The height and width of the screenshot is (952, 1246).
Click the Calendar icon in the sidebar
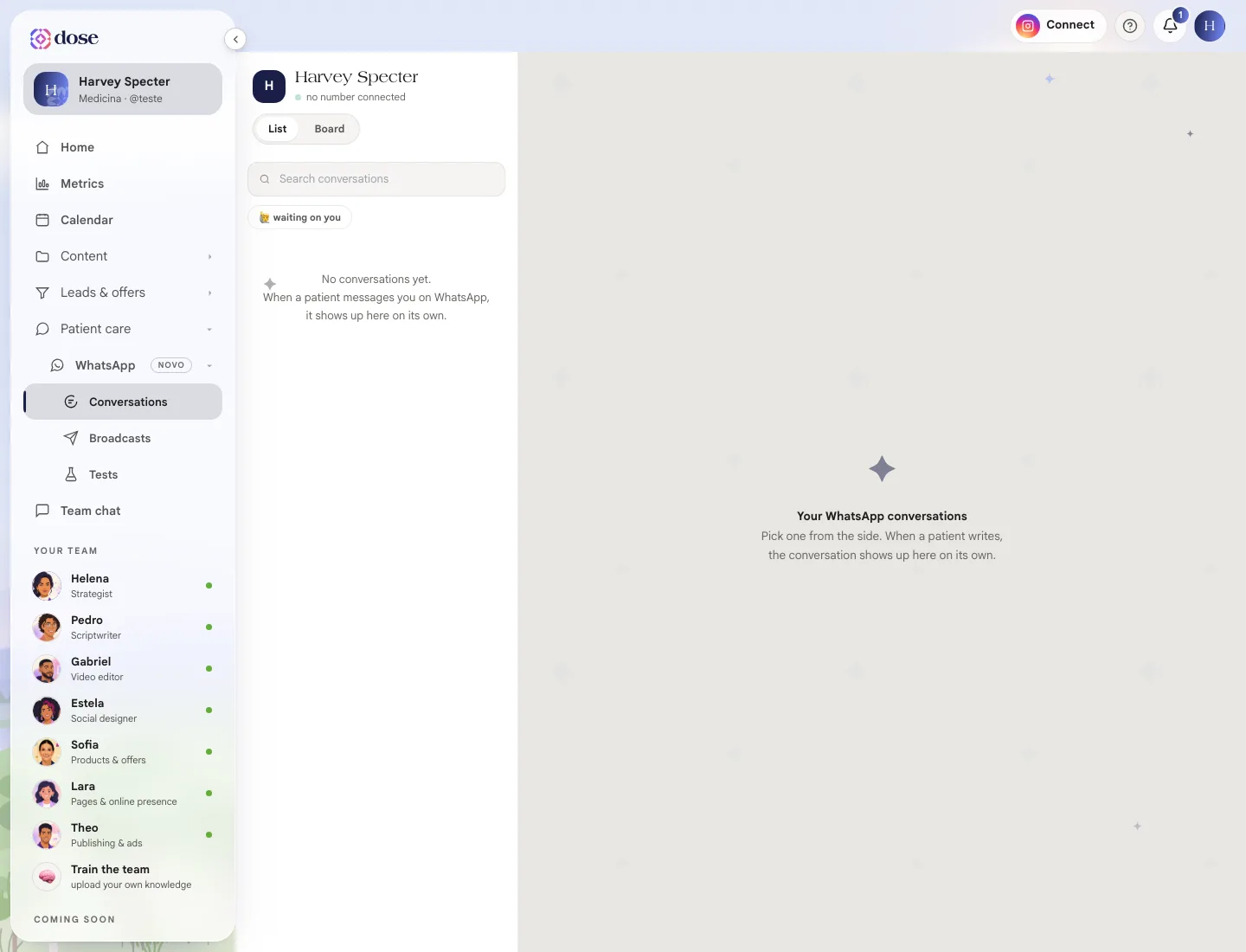coord(42,220)
